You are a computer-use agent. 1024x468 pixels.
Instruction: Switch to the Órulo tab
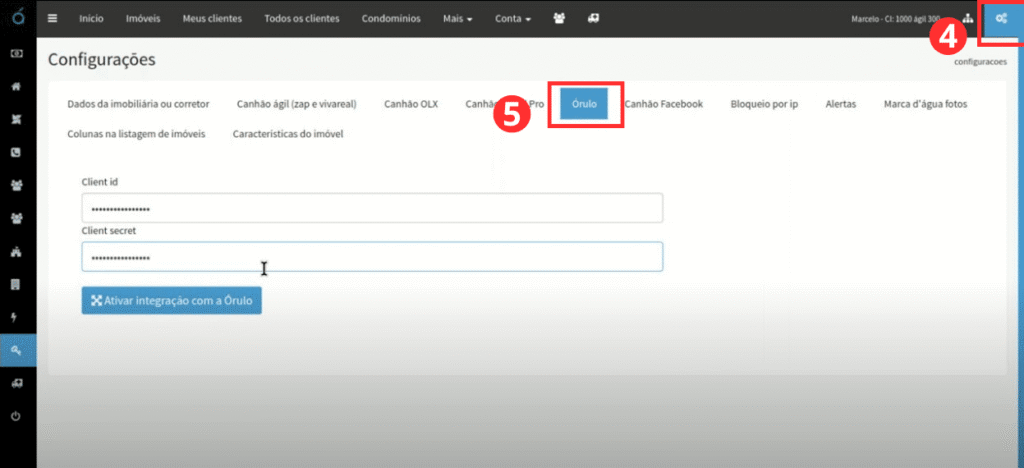(x=584, y=104)
